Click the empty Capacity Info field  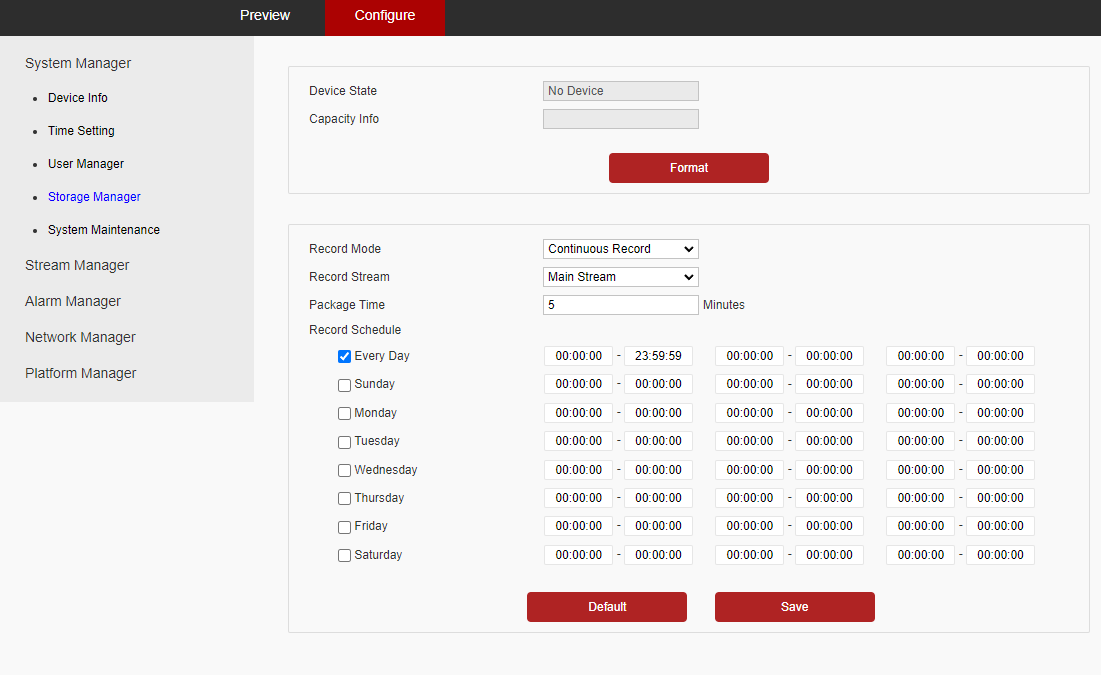pyautogui.click(x=621, y=119)
